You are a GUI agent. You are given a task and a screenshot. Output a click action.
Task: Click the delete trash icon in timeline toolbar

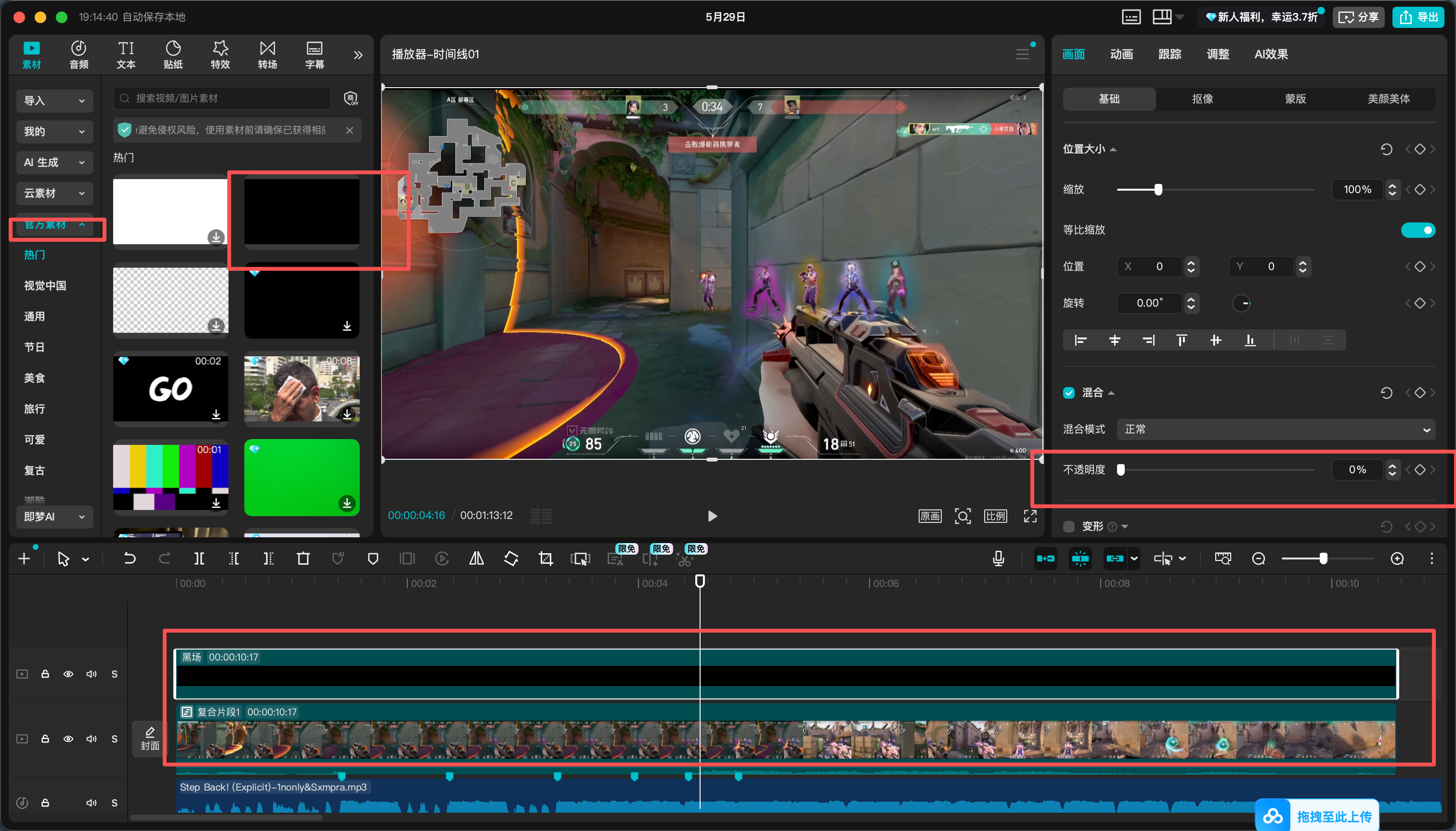pos(303,559)
